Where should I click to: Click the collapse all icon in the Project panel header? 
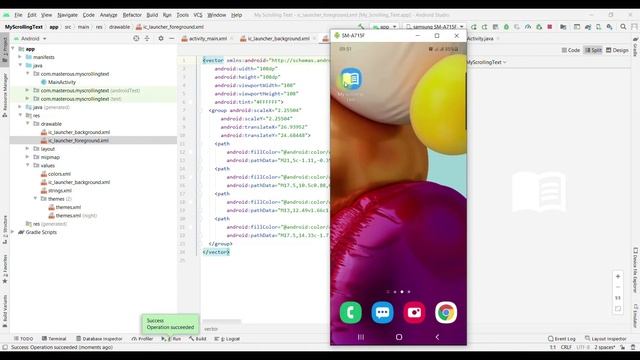tap(147, 38)
